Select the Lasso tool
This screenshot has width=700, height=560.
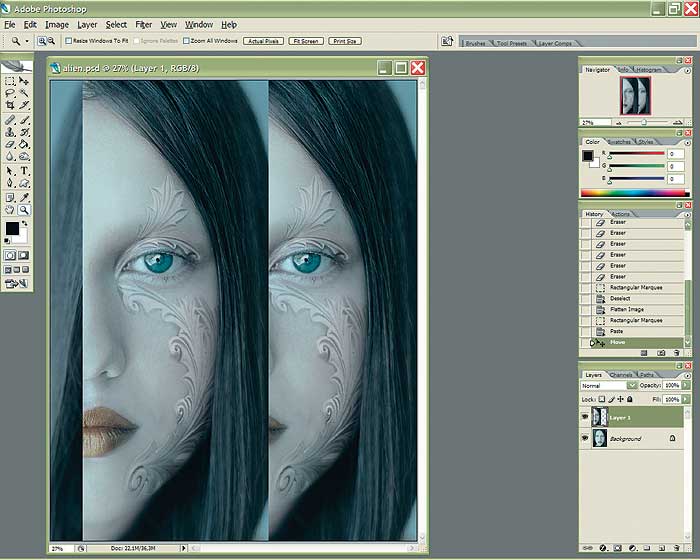tap(10, 93)
